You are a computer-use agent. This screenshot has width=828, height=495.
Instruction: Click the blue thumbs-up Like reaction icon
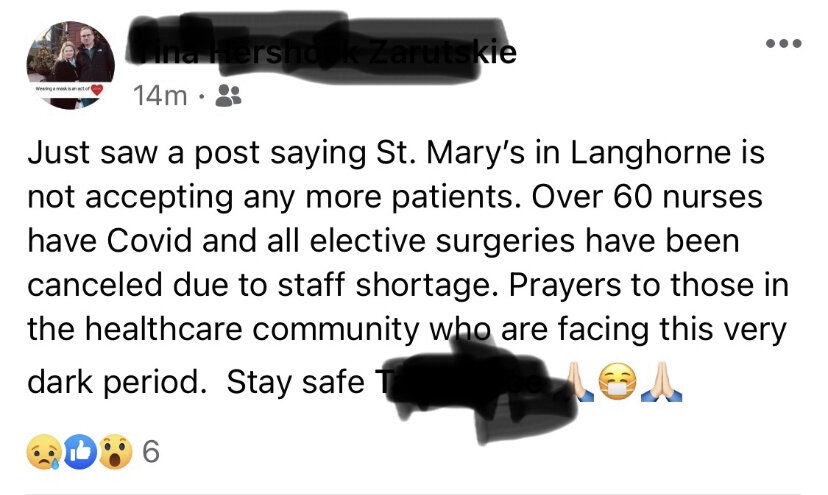(x=80, y=452)
